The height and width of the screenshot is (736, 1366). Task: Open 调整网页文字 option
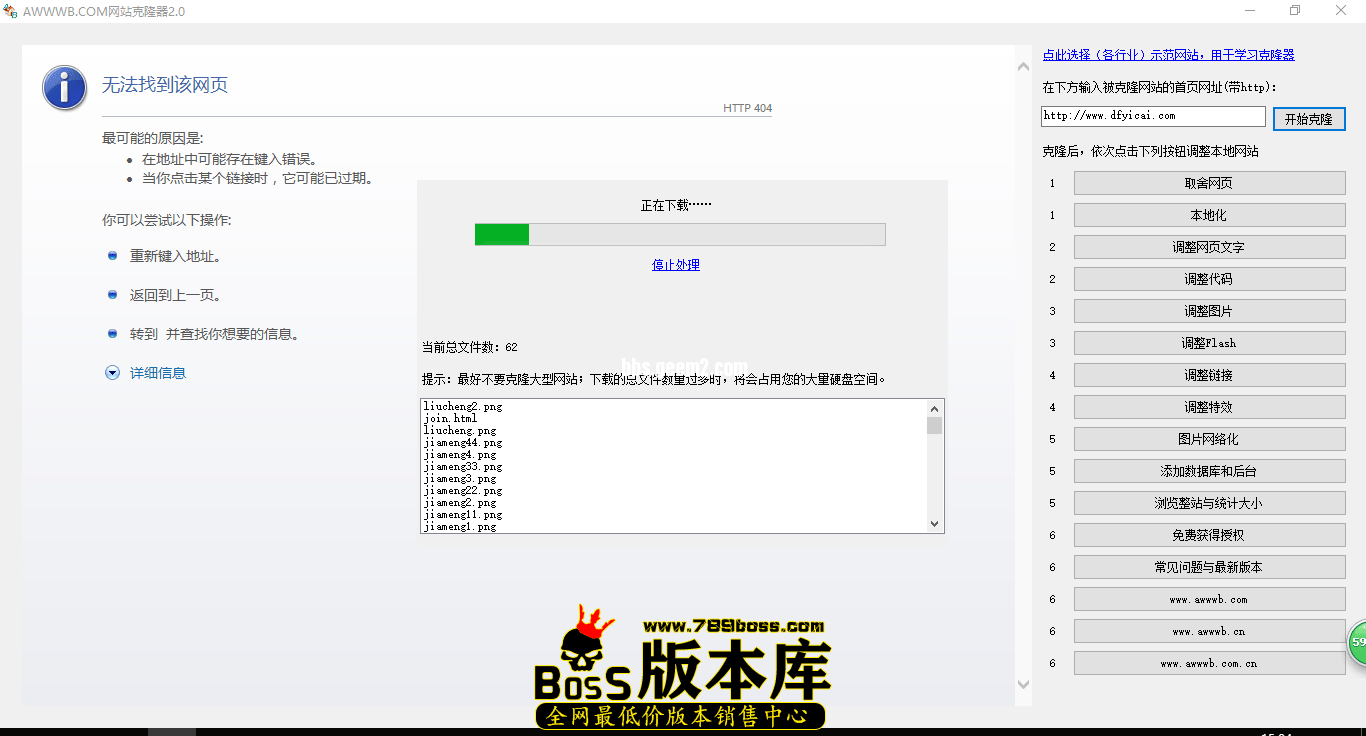coord(1209,247)
